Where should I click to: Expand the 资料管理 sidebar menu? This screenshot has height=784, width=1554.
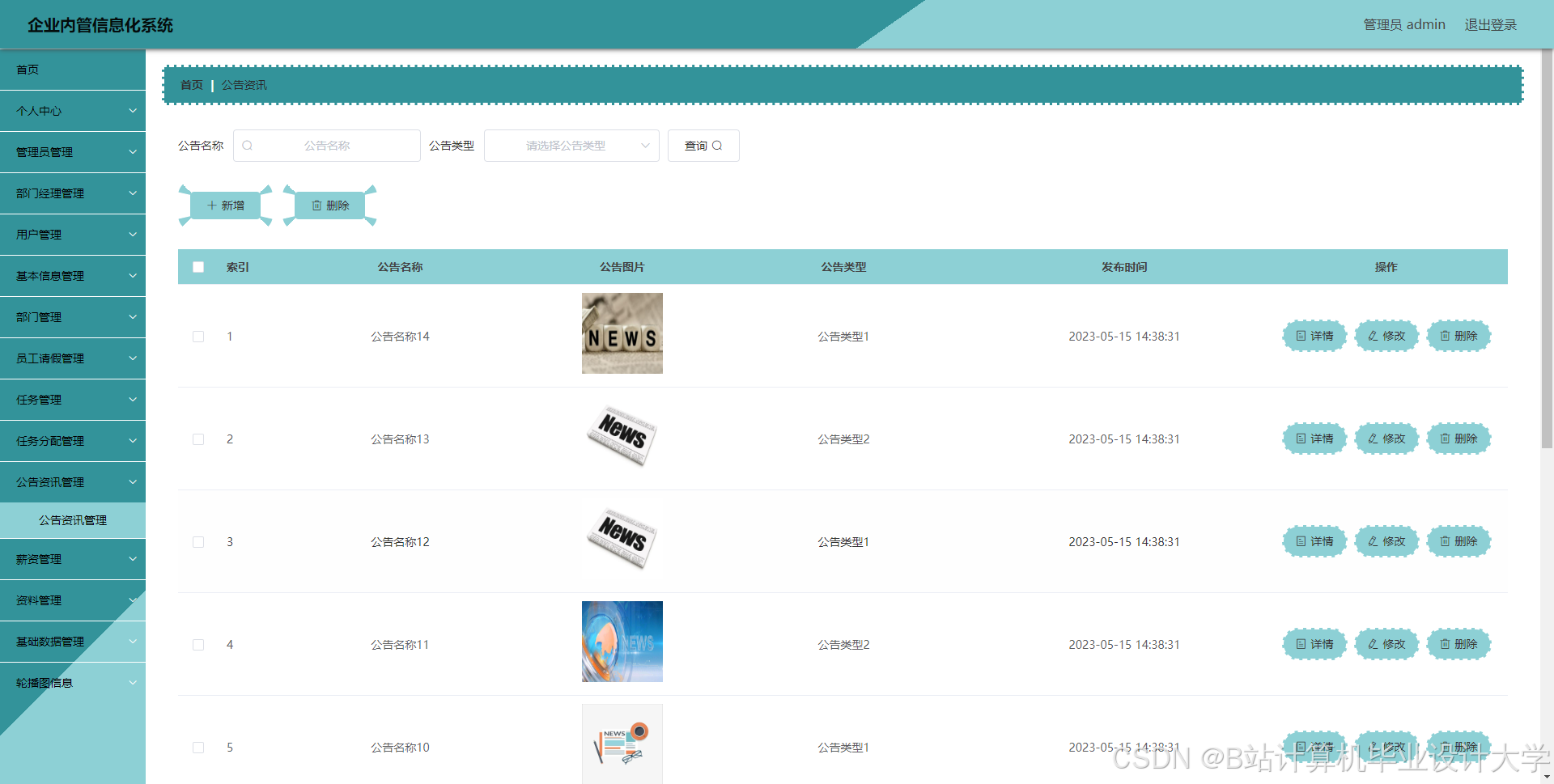73,600
